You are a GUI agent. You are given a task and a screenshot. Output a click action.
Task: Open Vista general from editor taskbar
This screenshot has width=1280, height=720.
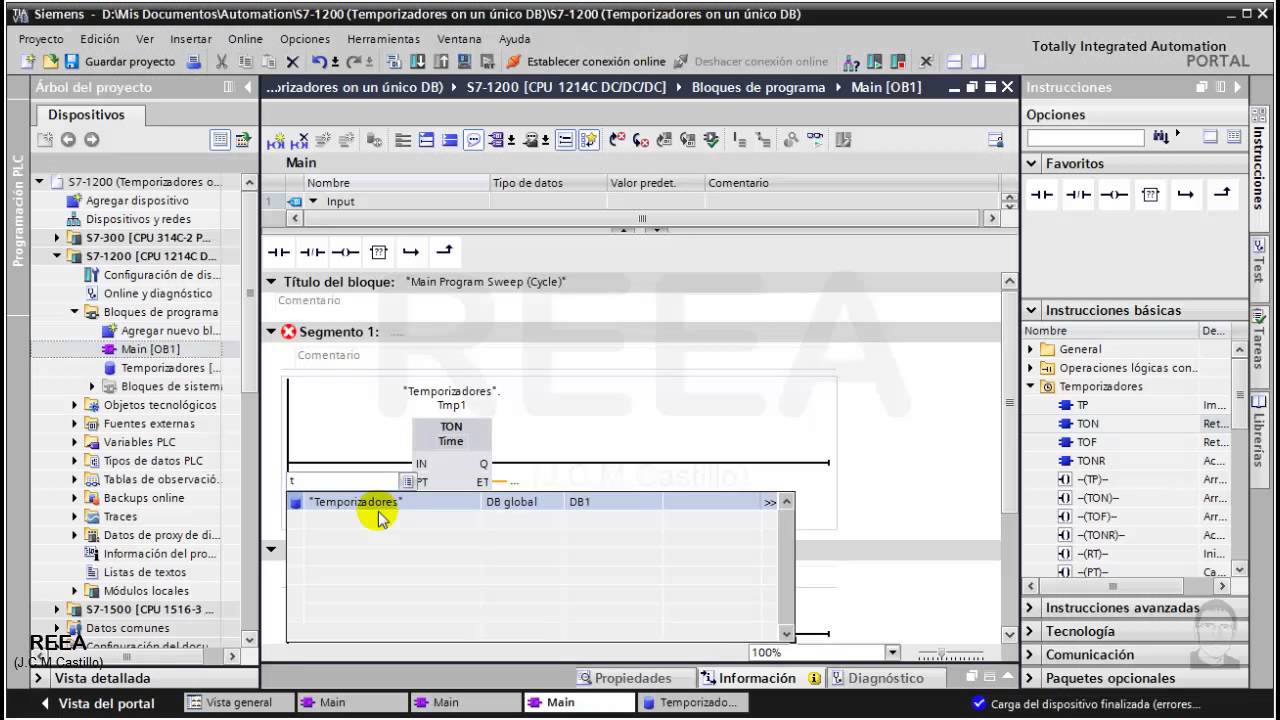(x=238, y=703)
